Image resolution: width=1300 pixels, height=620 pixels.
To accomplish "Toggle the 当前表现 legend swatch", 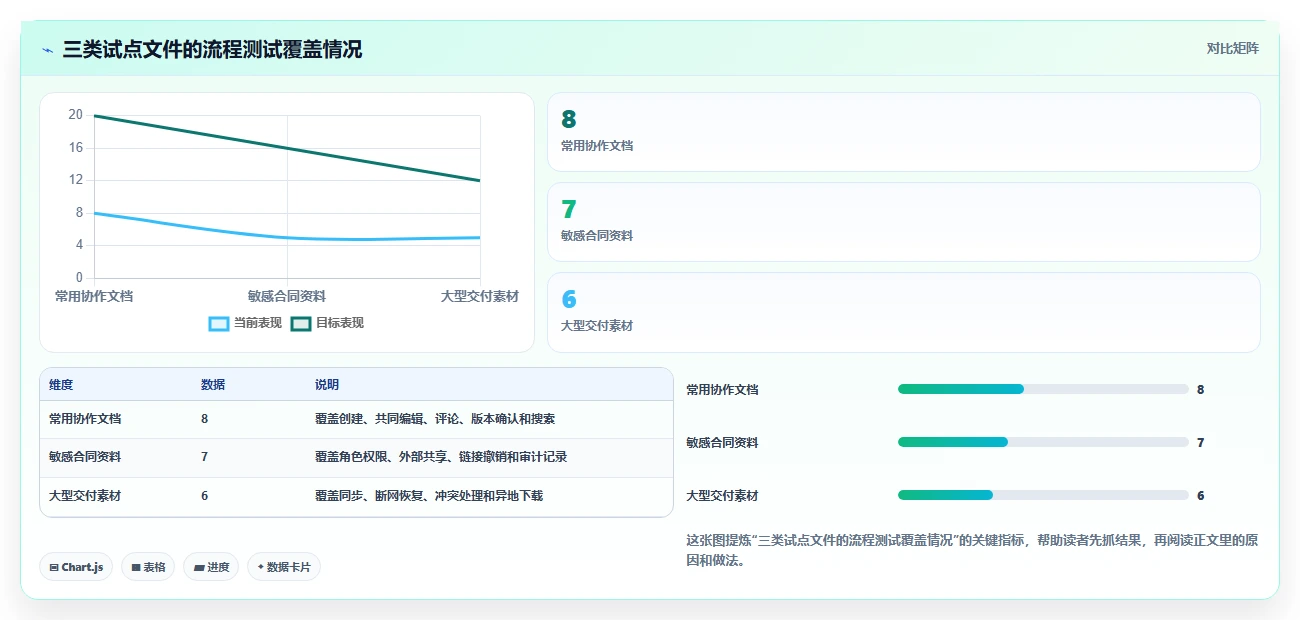I will coord(218,323).
